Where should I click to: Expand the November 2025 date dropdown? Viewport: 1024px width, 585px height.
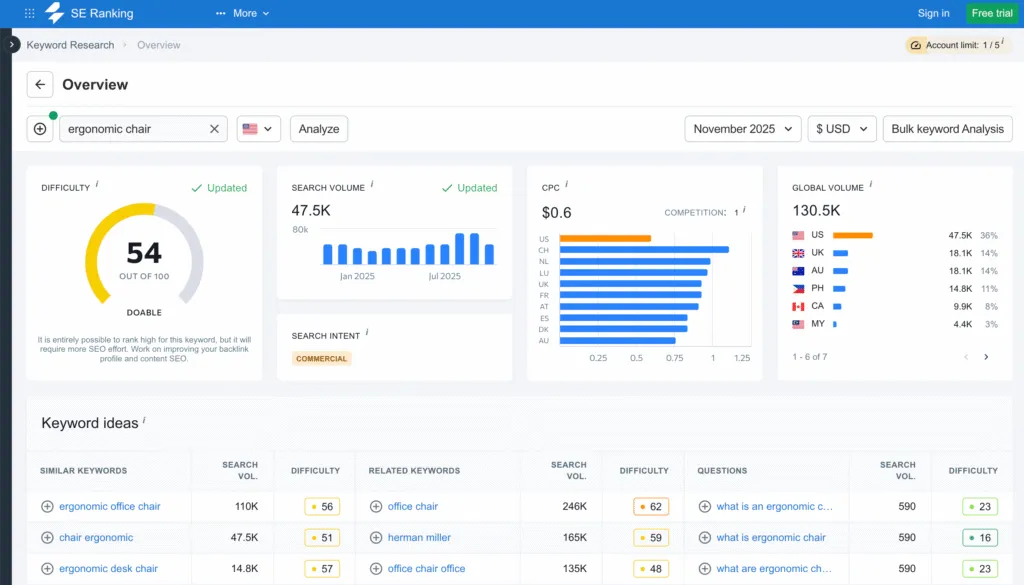coord(742,128)
